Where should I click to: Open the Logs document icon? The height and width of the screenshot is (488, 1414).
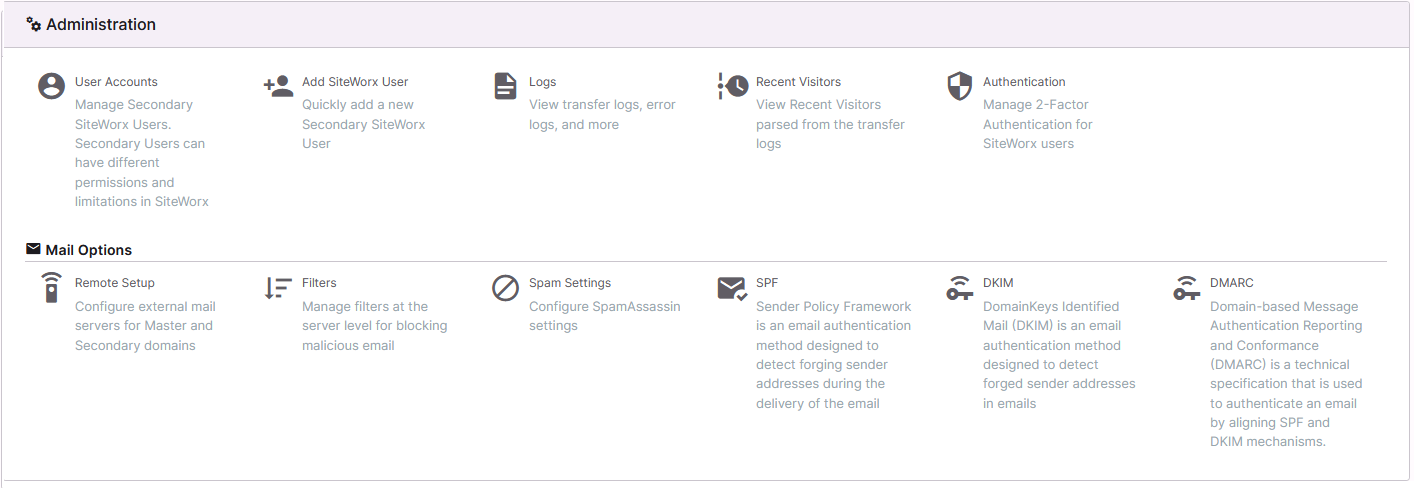506,86
